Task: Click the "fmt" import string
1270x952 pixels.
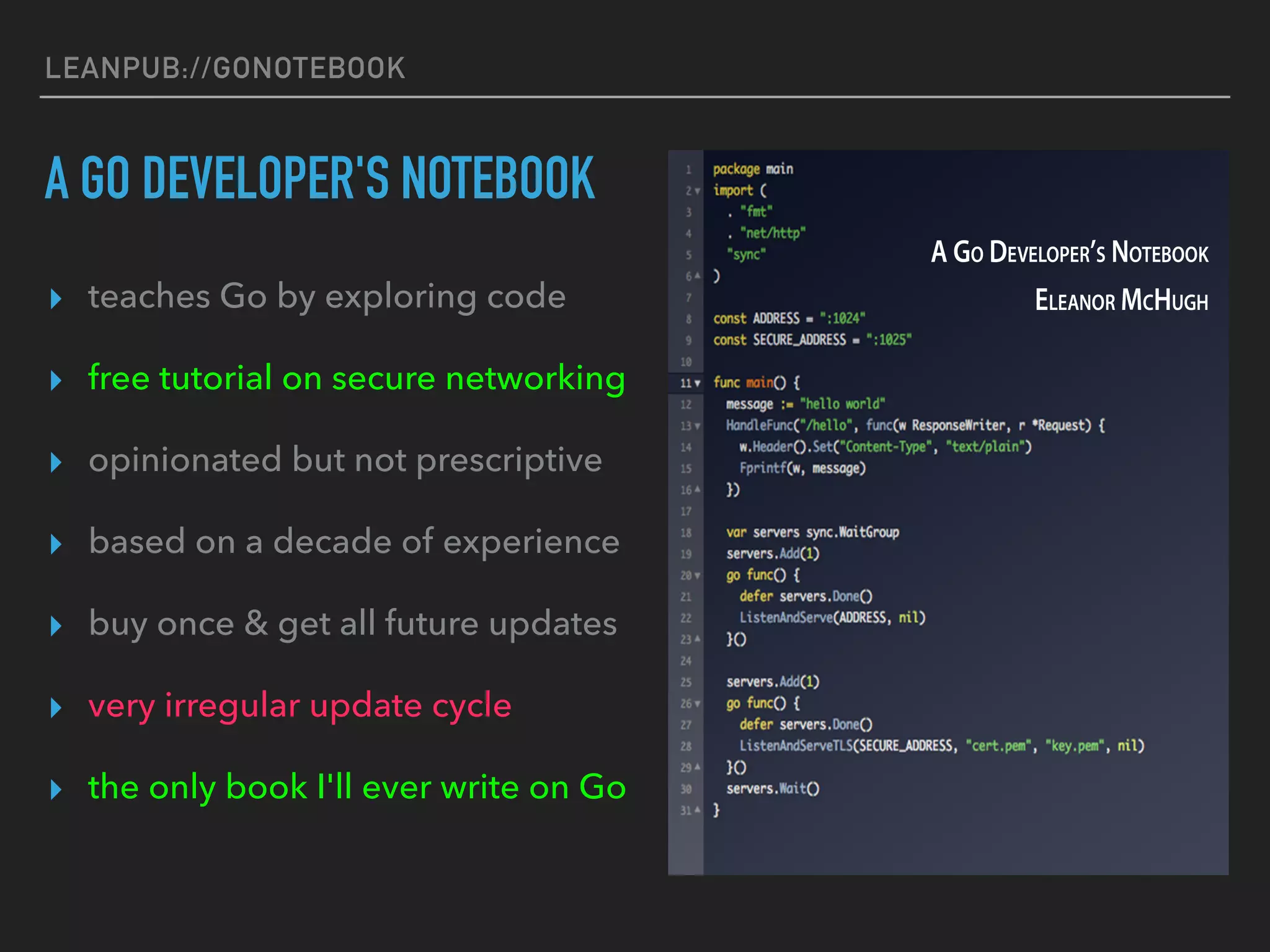Action: (x=756, y=211)
